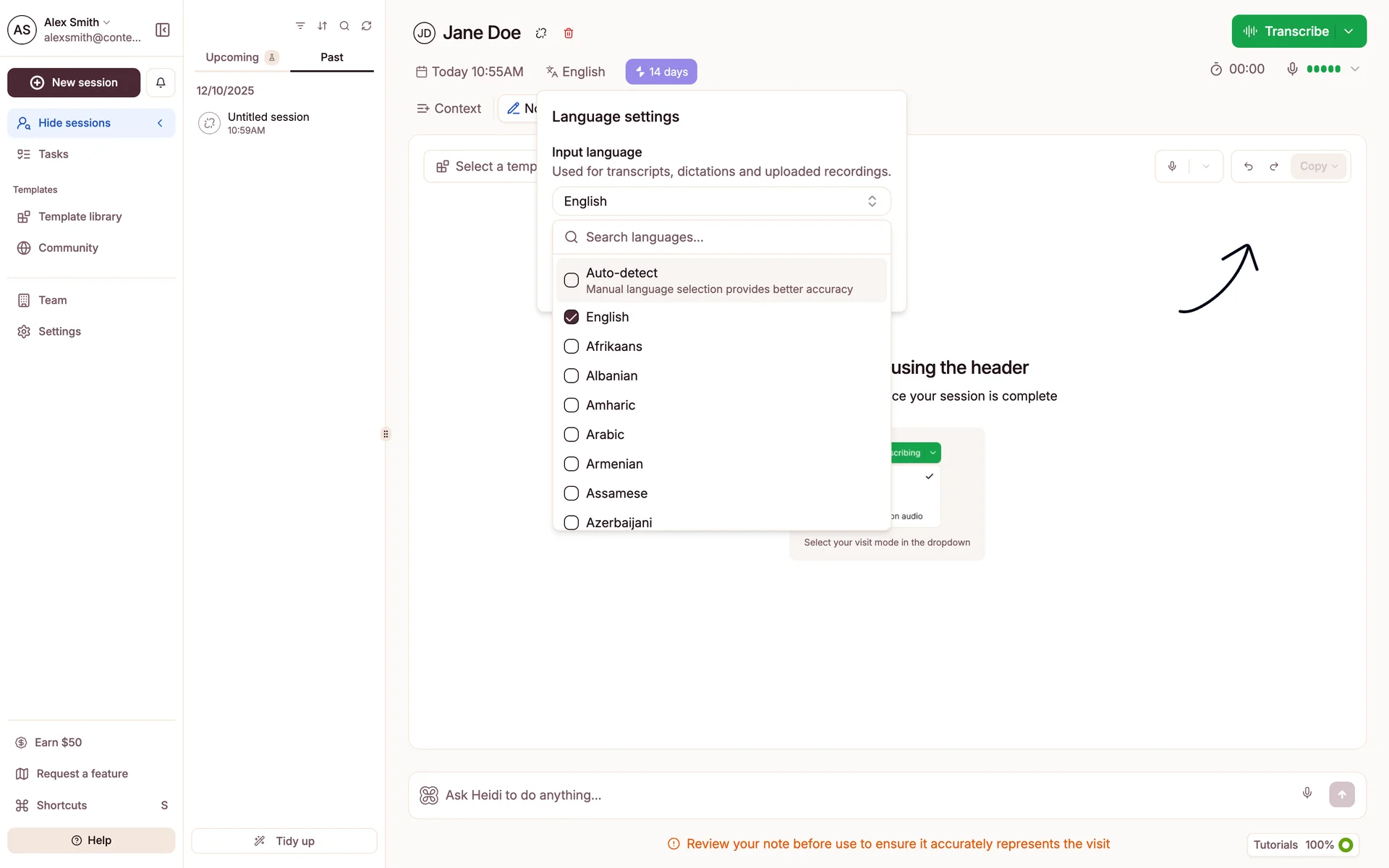Click microphone icon in Ask Heidi bar
Viewport: 1389px width, 868px height.
click(1307, 793)
